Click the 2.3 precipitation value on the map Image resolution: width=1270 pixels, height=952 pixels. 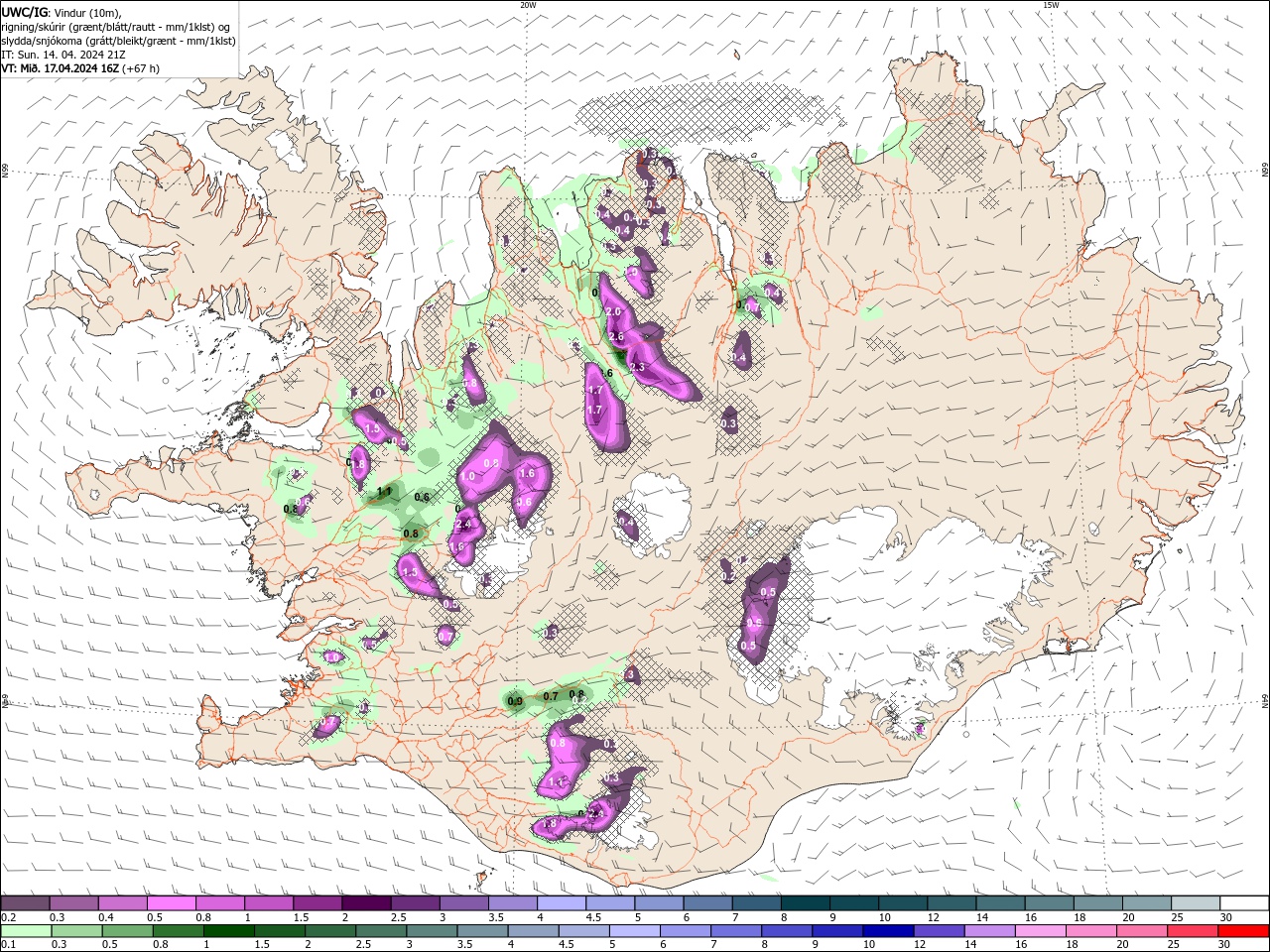click(637, 367)
